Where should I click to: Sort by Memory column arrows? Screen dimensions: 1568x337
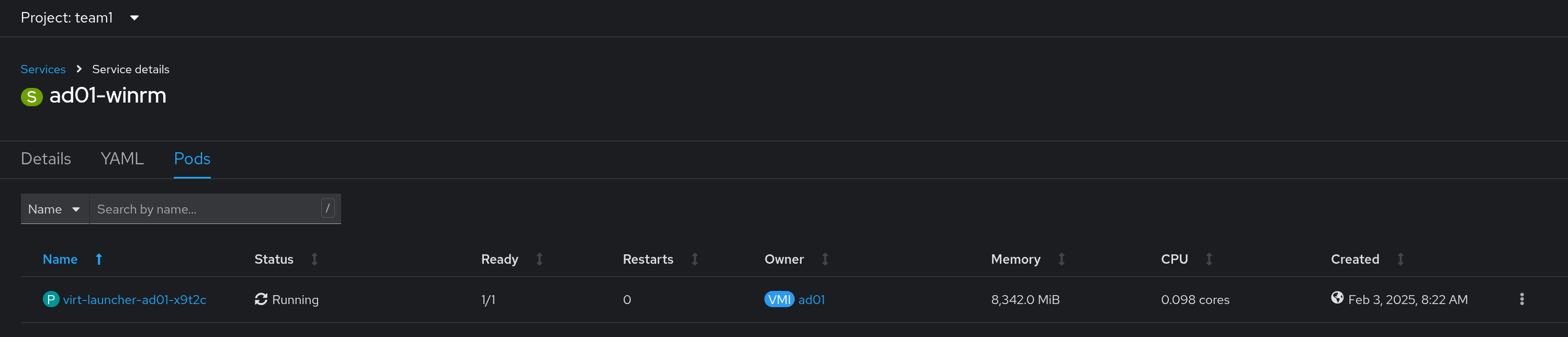[1061, 259]
